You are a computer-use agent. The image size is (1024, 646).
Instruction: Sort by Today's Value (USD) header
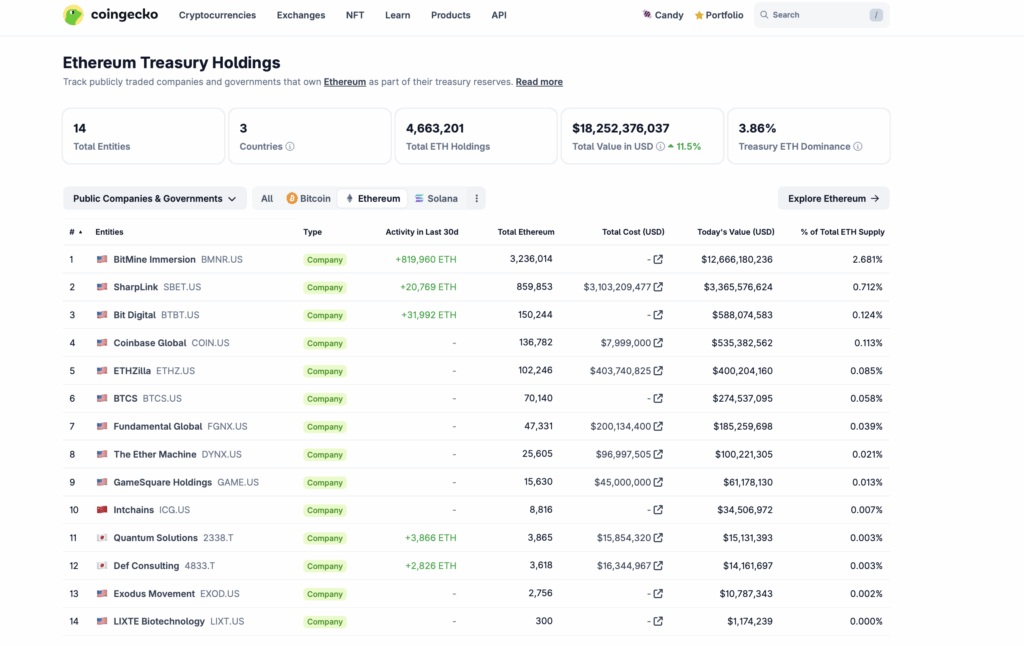(735, 232)
